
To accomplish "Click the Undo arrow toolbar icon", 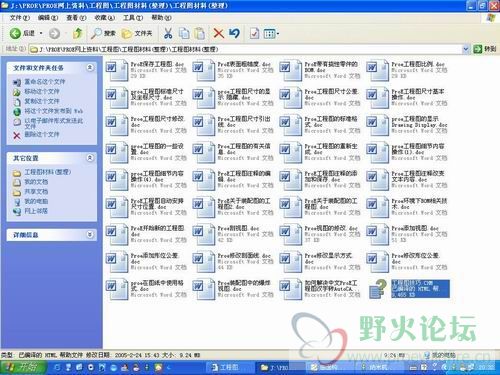I will 234,33.
